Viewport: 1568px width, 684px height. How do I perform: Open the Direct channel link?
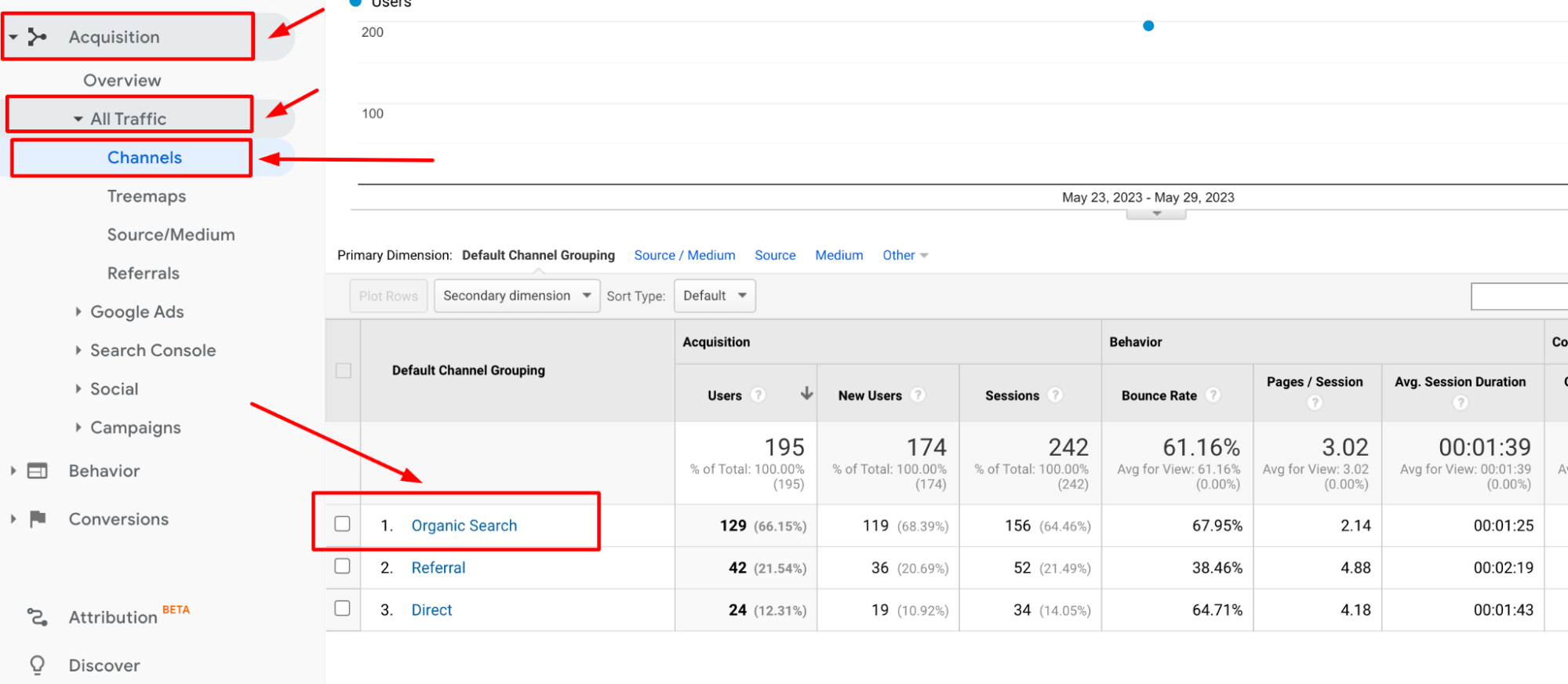(431, 610)
